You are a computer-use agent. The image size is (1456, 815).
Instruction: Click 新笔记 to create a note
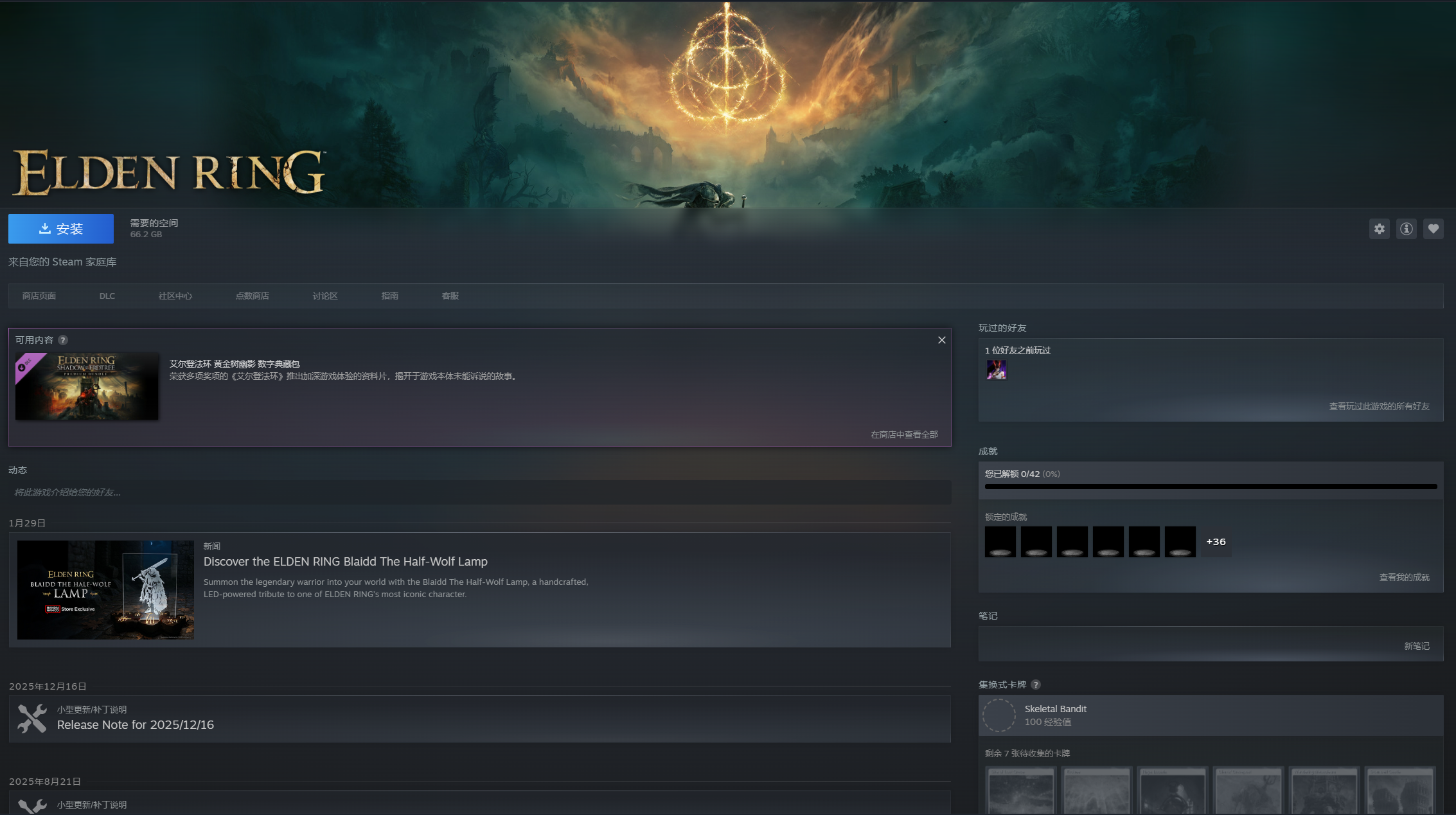(1416, 646)
